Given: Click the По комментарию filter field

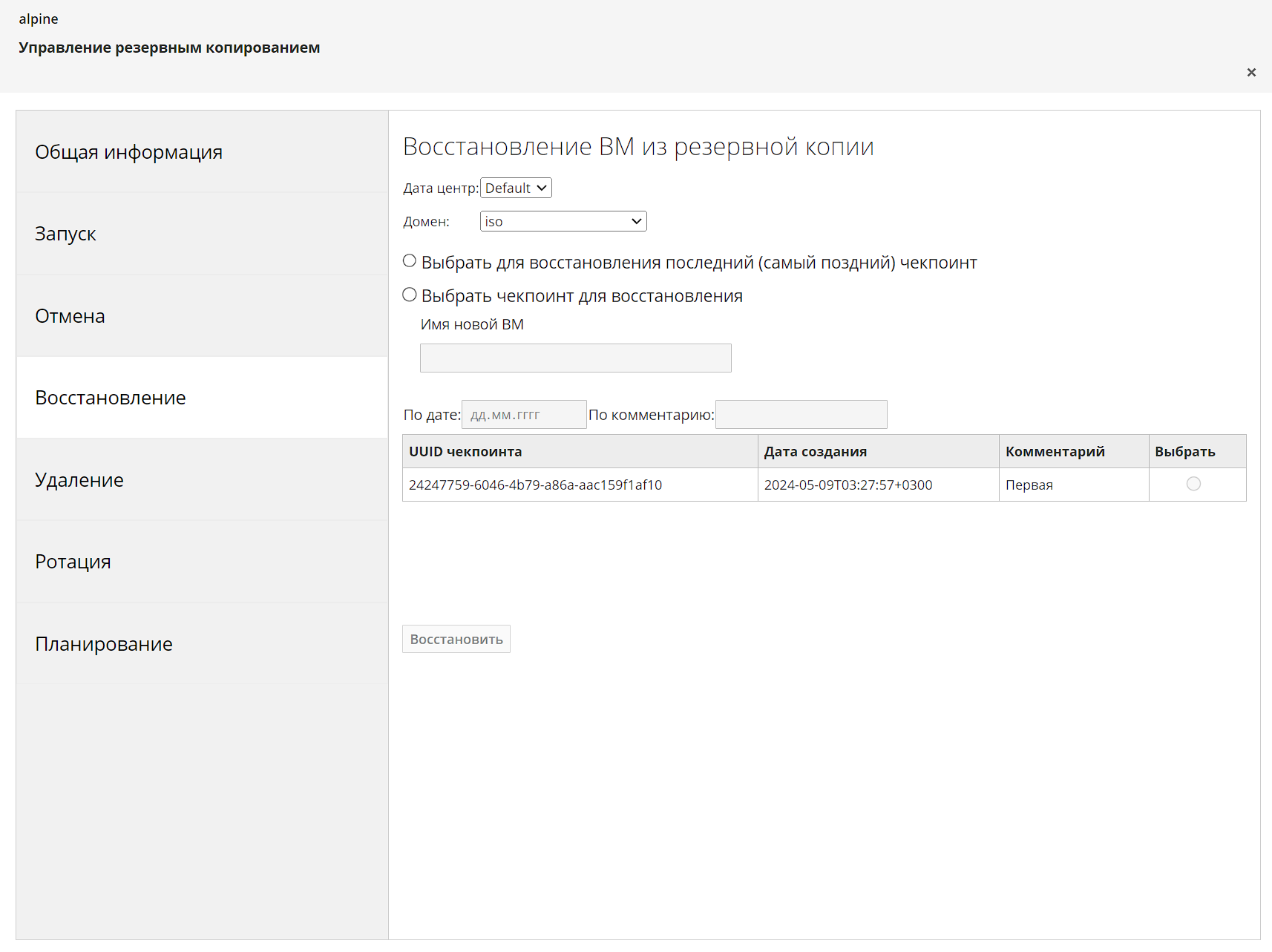Looking at the screenshot, I should point(801,415).
